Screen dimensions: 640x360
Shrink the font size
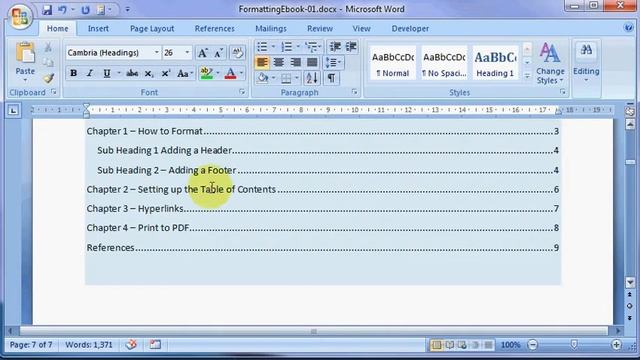coord(218,53)
